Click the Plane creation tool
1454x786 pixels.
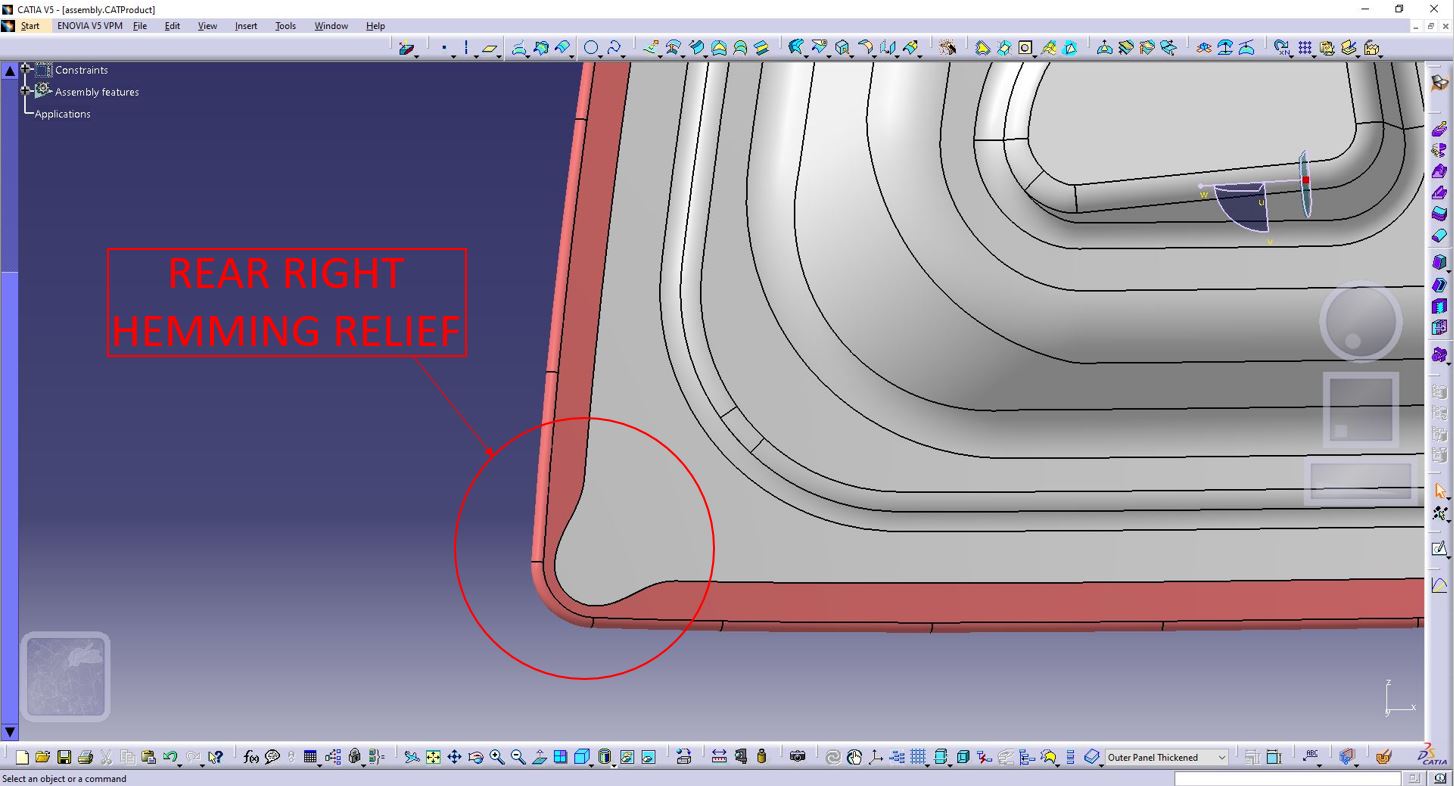[x=489, y=48]
